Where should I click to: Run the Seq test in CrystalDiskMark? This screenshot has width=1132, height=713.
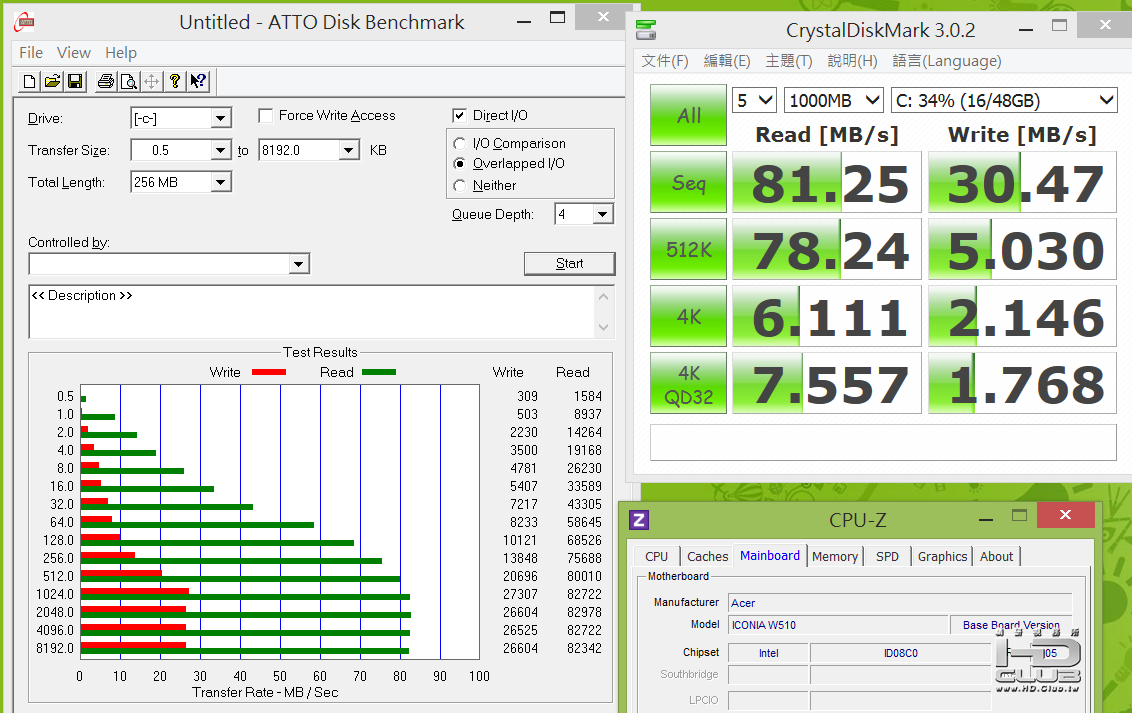pyautogui.click(x=689, y=183)
